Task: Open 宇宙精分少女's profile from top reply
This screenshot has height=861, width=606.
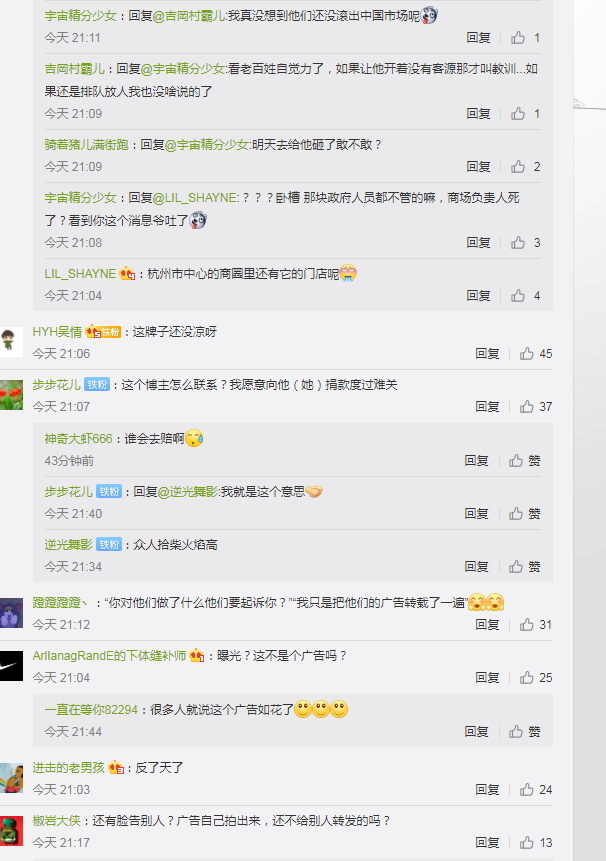Action: tap(80, 16)
